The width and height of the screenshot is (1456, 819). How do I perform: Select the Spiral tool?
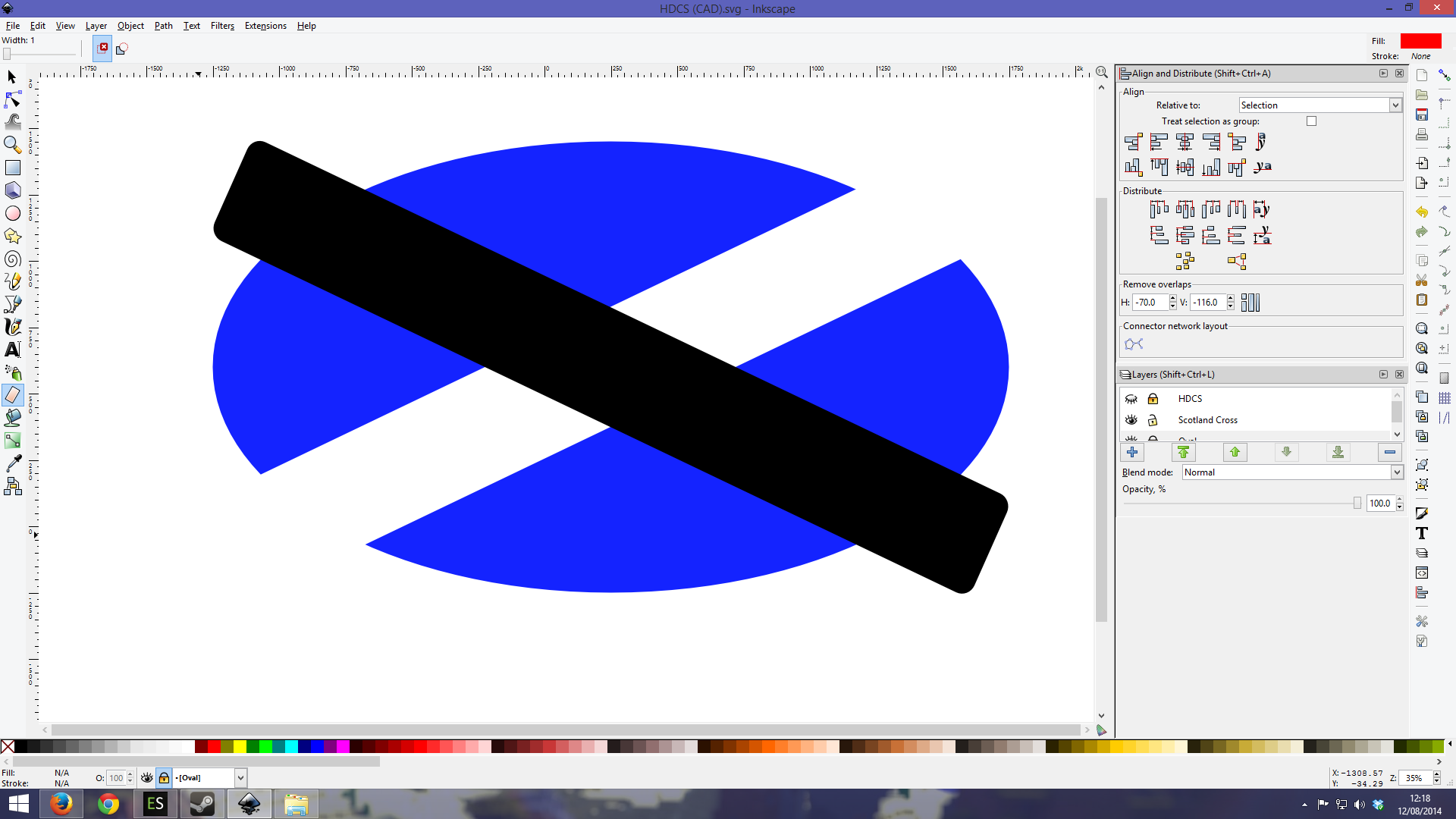12,259
